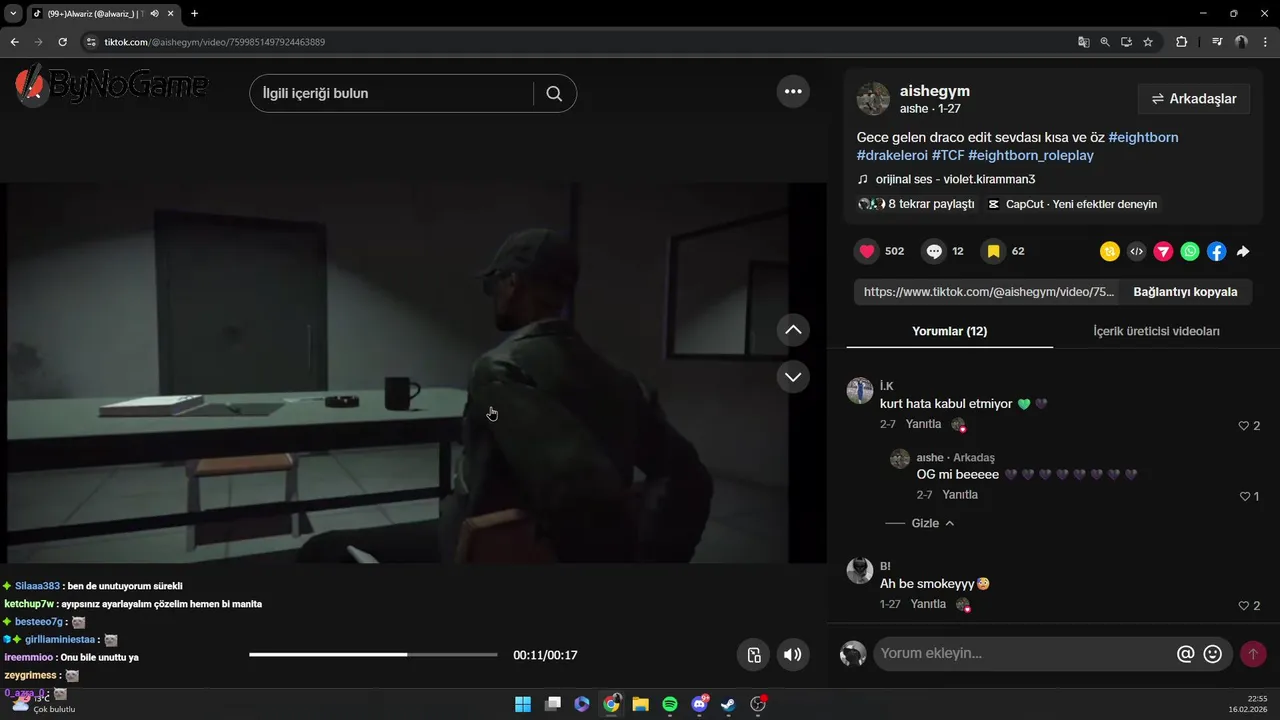Reload the page

[62, 42]
